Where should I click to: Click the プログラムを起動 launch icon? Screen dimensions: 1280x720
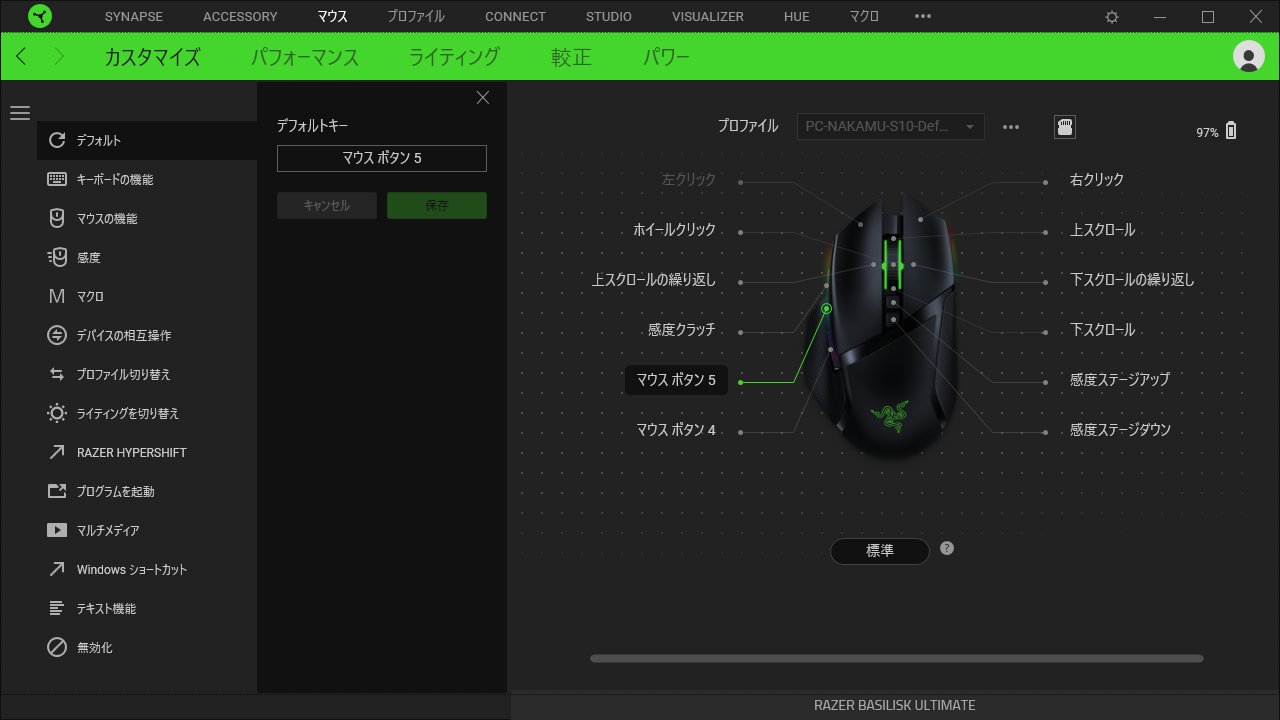[57, 491]
